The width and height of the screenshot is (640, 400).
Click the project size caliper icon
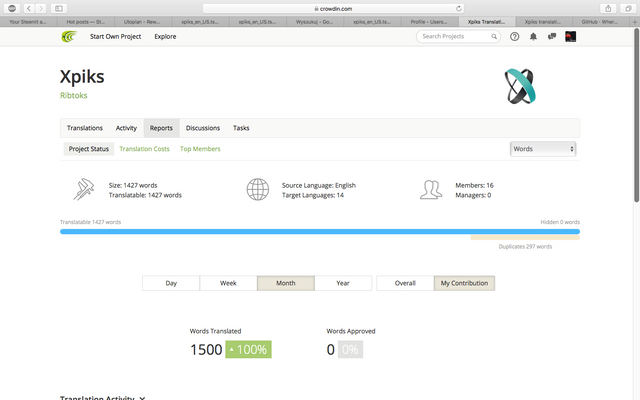84,189
